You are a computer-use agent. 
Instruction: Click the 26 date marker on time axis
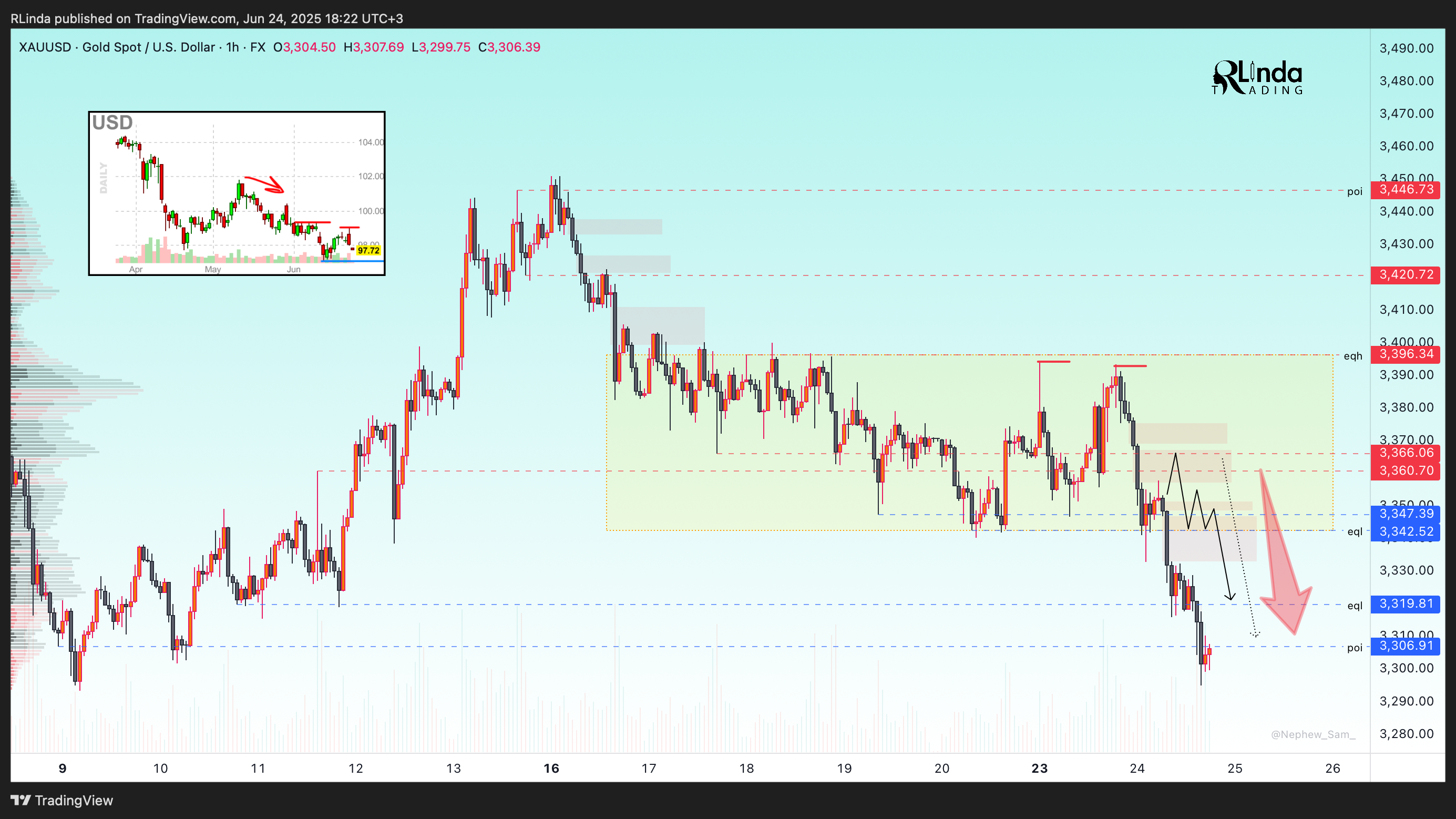coord(1333,769)
